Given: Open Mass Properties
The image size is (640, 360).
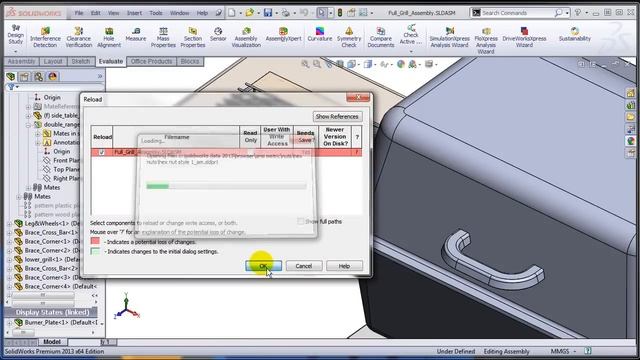Looking at the screenshot, I should click(163, 37).
